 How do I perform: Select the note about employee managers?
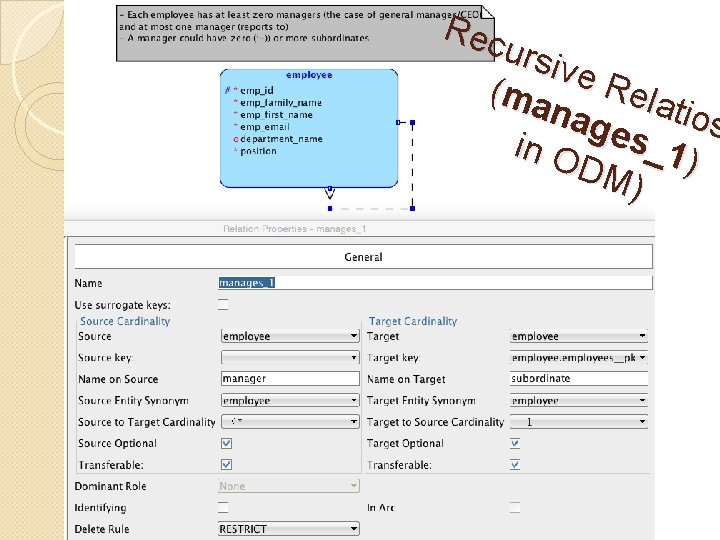tap(305, 33)
